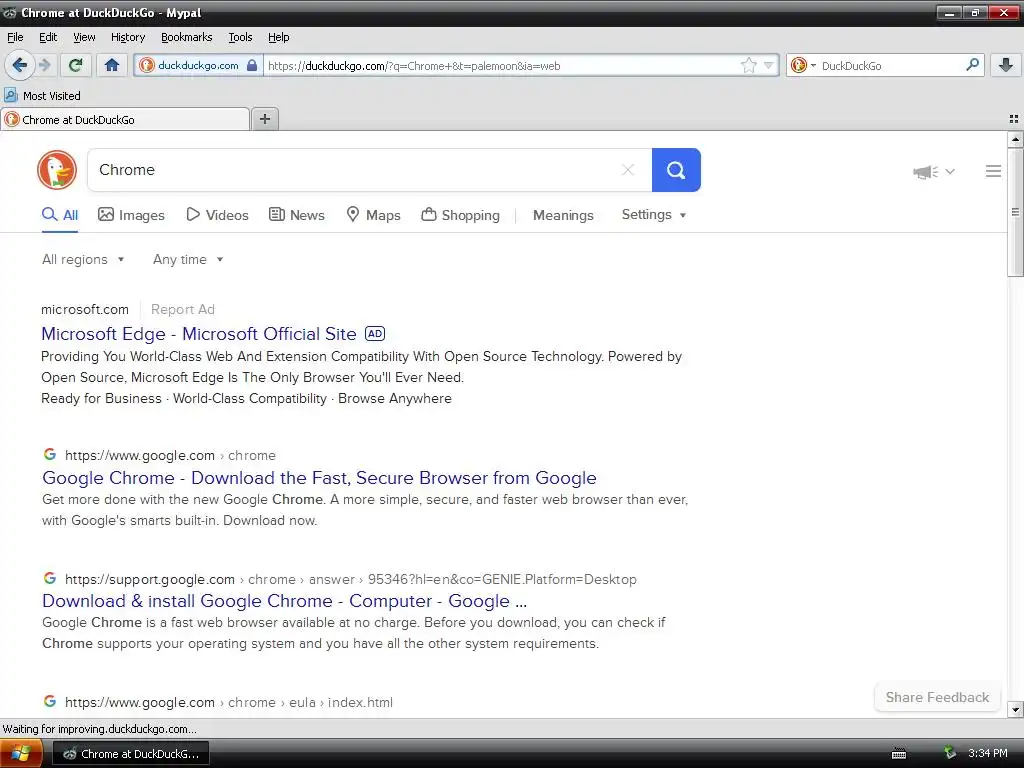1024x768 pixels.
Task: Click the DuckDuckGo duck logo
Action: click(x=57, y=170)
